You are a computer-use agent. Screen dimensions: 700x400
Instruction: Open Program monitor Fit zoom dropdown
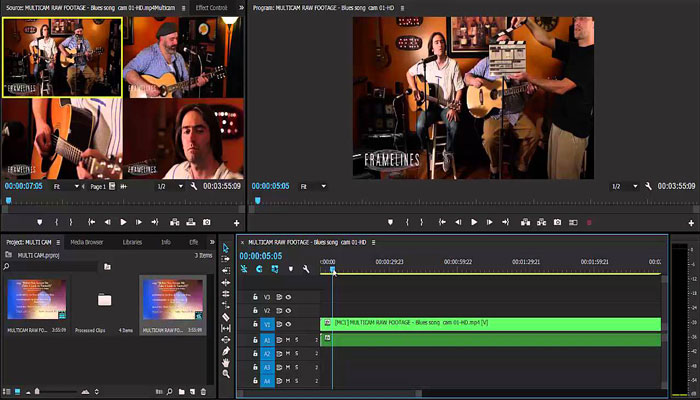pos(313,186)
